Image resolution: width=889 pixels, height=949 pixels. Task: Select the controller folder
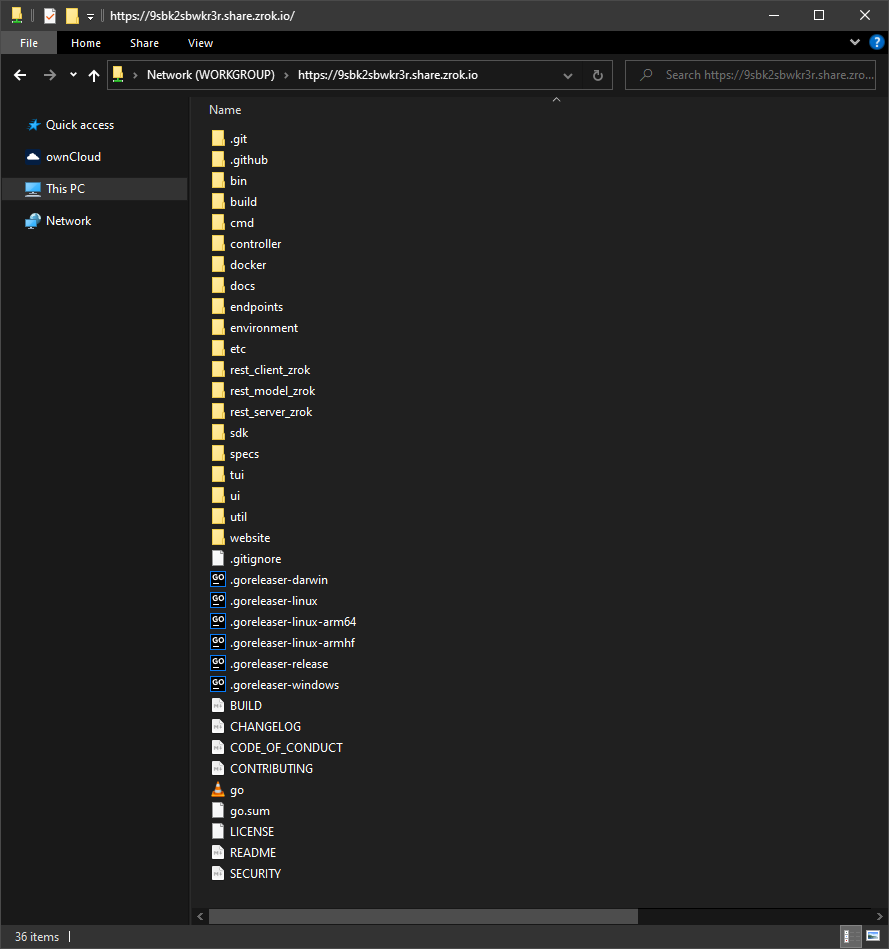(x=246, y=244)
